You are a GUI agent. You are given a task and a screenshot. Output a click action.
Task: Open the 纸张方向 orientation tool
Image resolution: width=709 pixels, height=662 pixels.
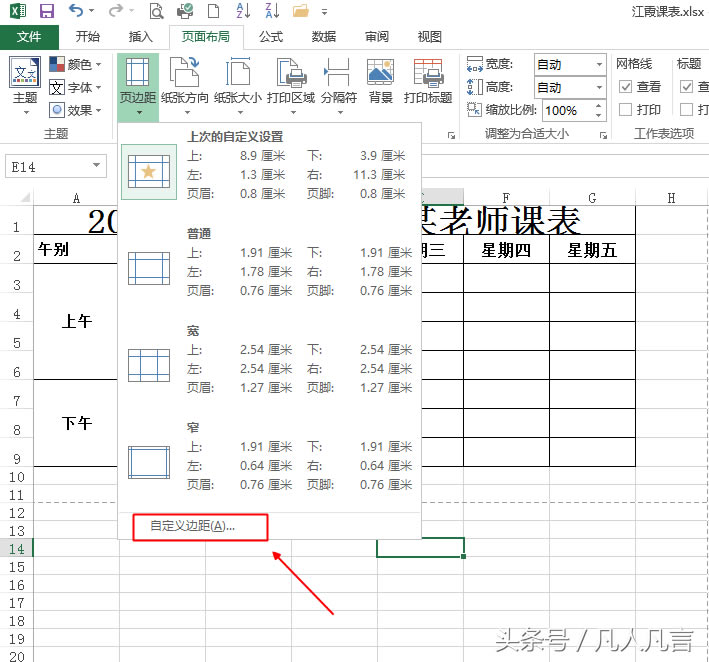(x=185, y=80)
